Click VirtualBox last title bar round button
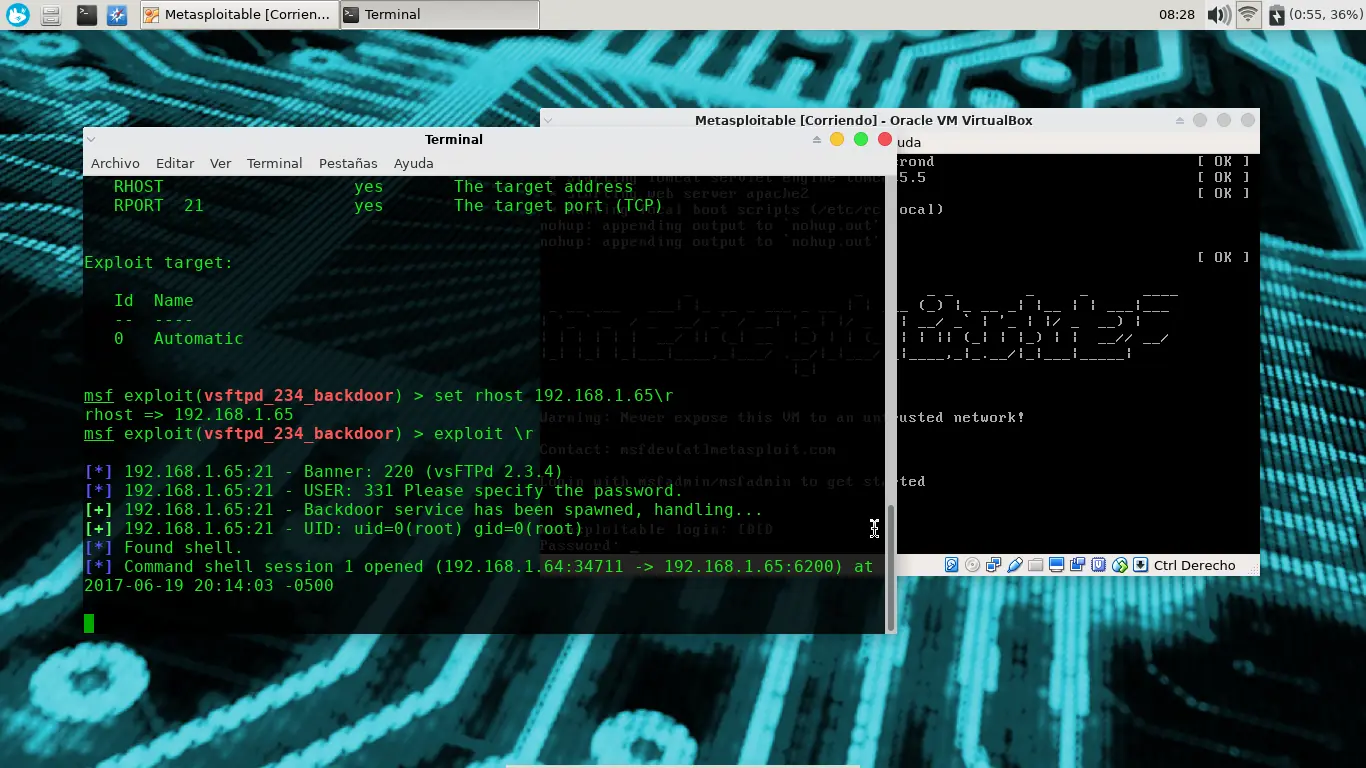Viewport: 1366px width, 768px height. (x=1247, y=120)
